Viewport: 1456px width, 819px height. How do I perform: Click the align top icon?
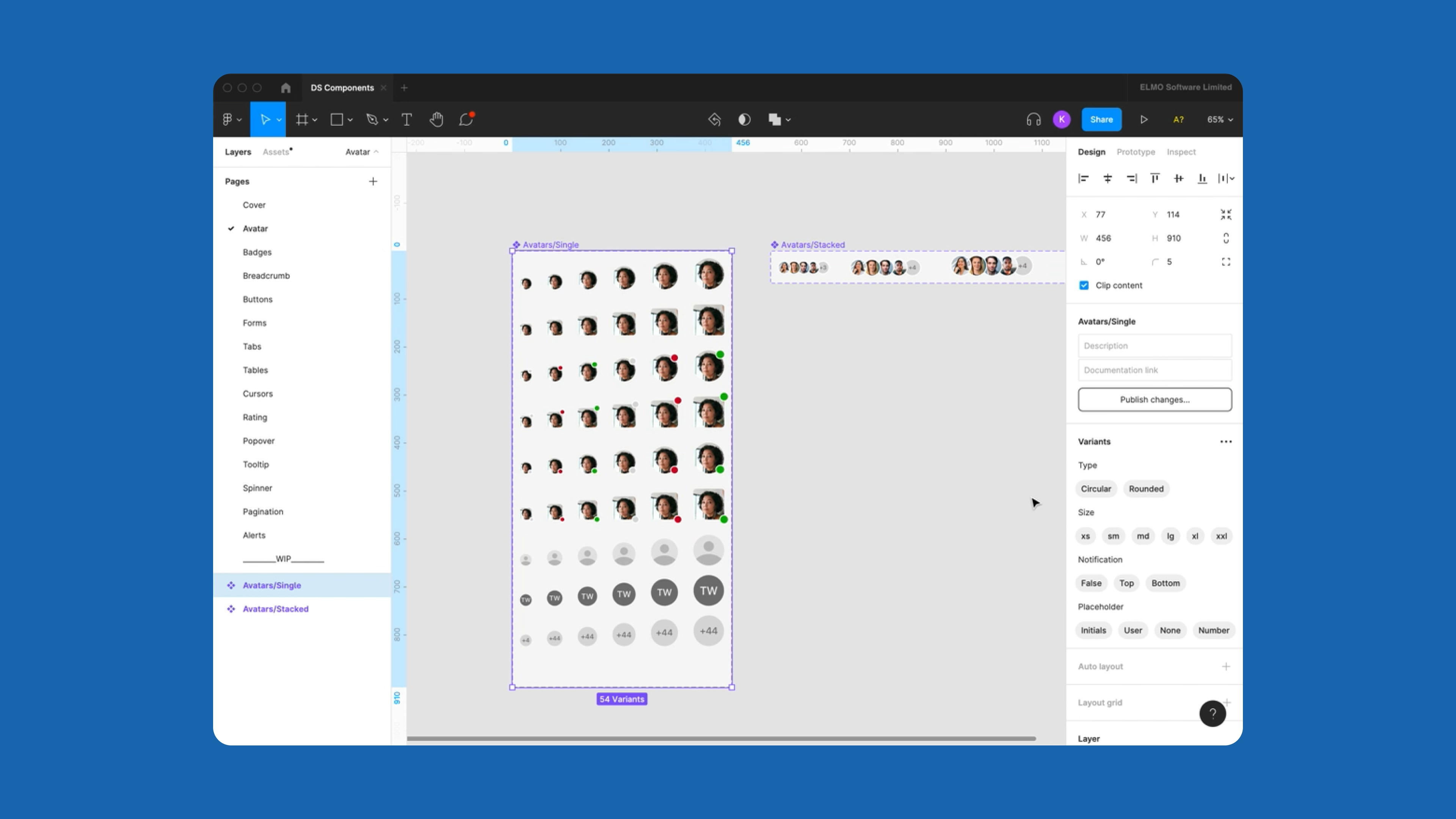coord(1155,179)
